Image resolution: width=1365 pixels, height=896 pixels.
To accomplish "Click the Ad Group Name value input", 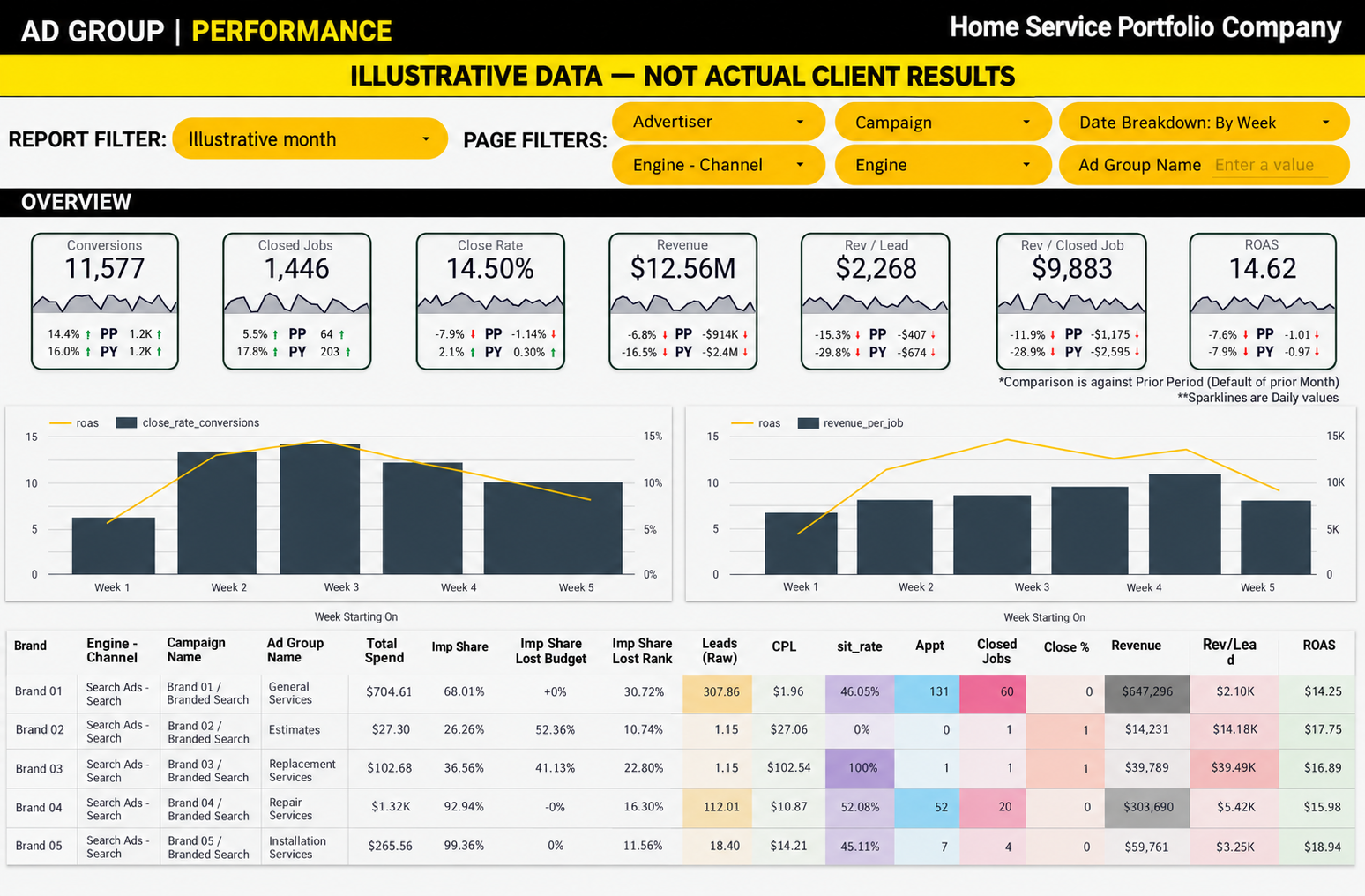I will point(1270,165).
